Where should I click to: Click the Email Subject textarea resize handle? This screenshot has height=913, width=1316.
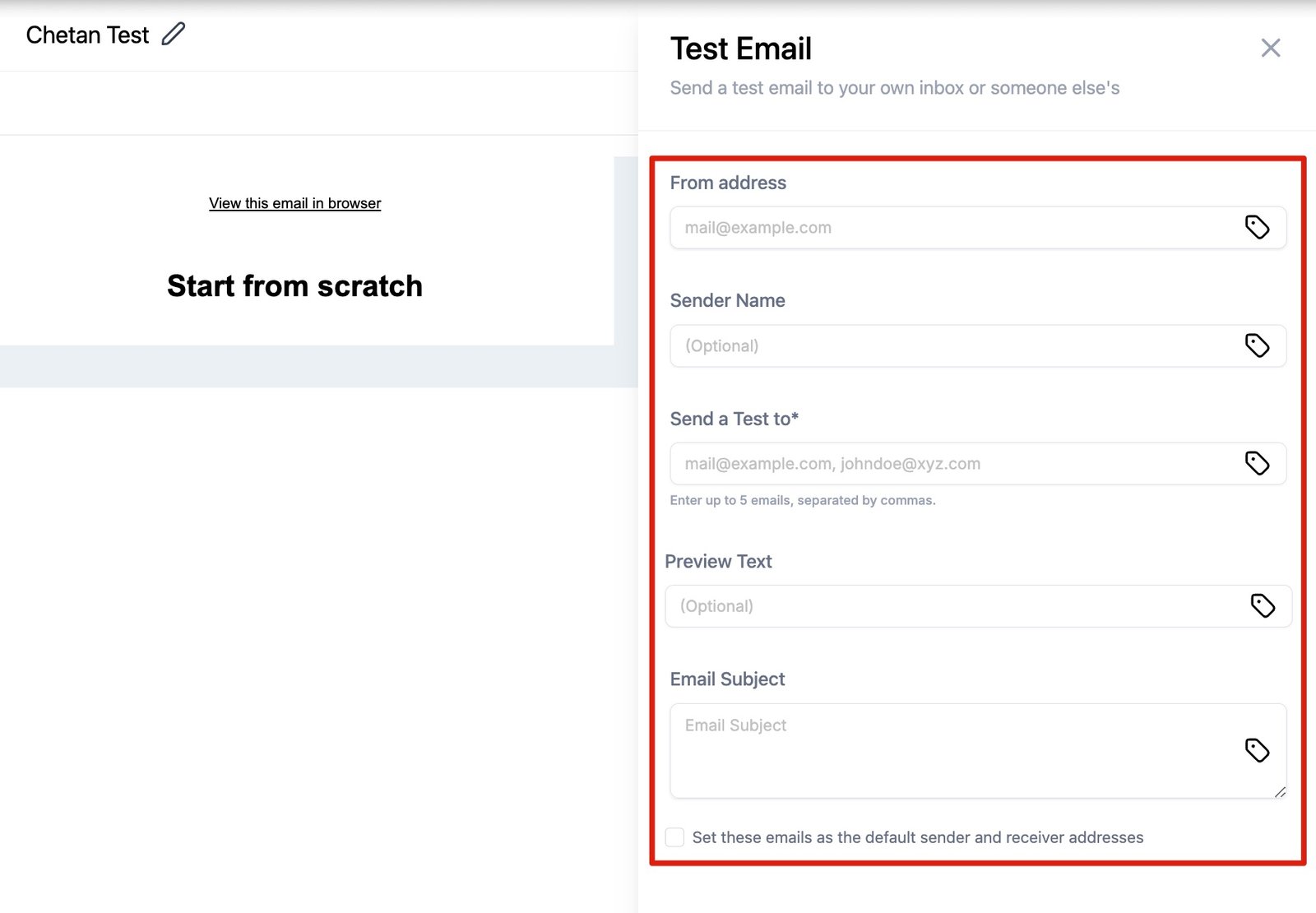pos(1280,792)
